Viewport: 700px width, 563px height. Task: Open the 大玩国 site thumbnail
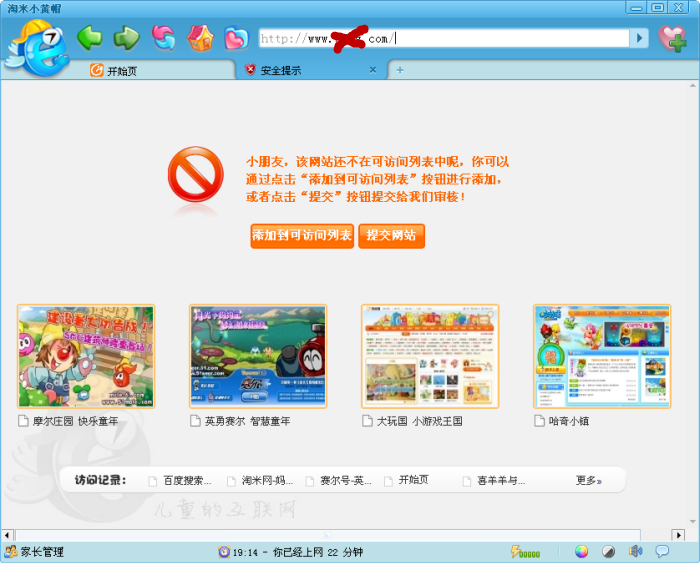click(x=430, y=356)
